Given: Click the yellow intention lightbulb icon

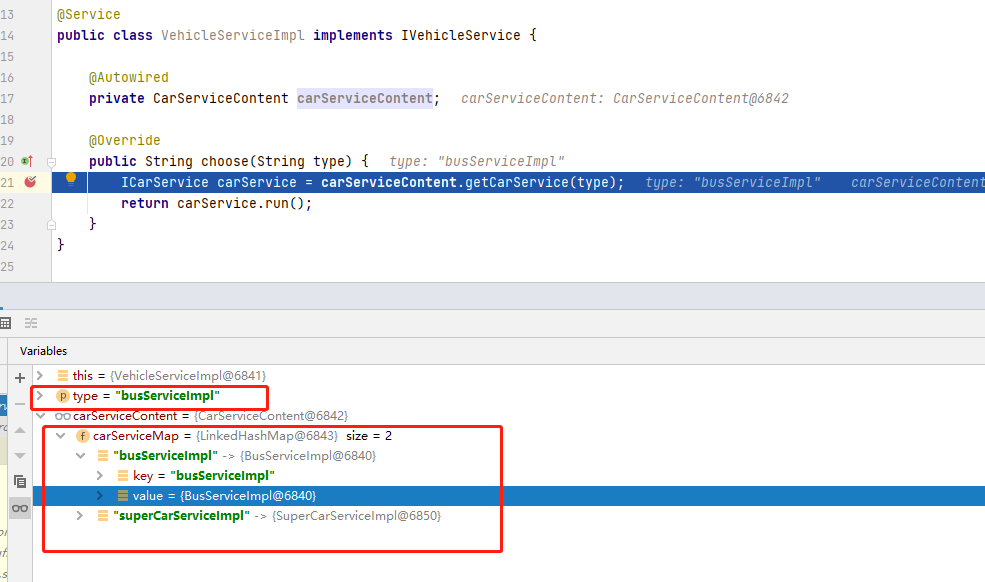Looking at the screenshot, I should pyautogui.click(x=71, y=180).
